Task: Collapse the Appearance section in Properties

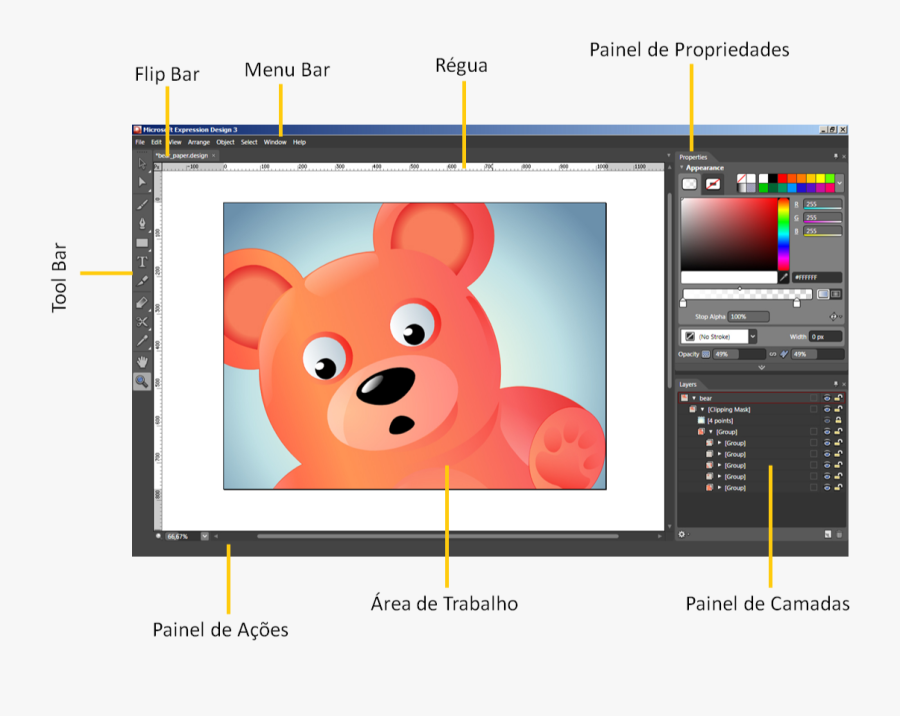Action: pyautogui.click(x=682, y=168)
